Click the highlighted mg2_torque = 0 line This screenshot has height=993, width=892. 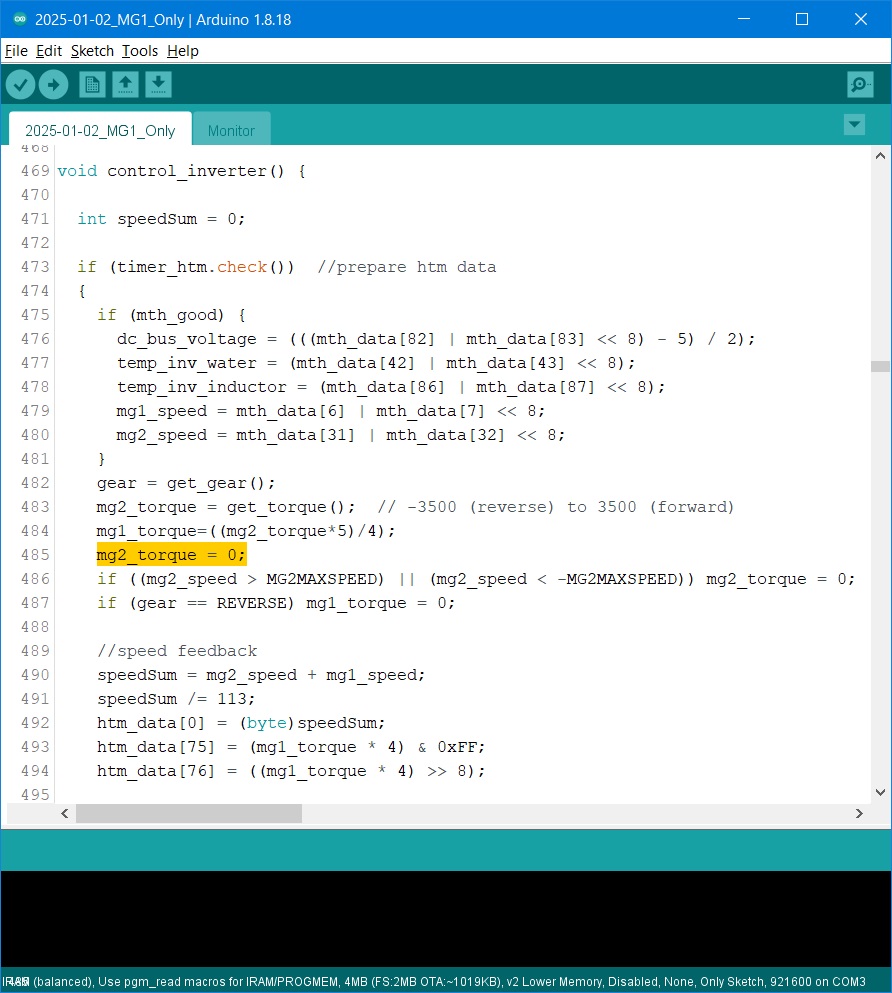[171, 555]
